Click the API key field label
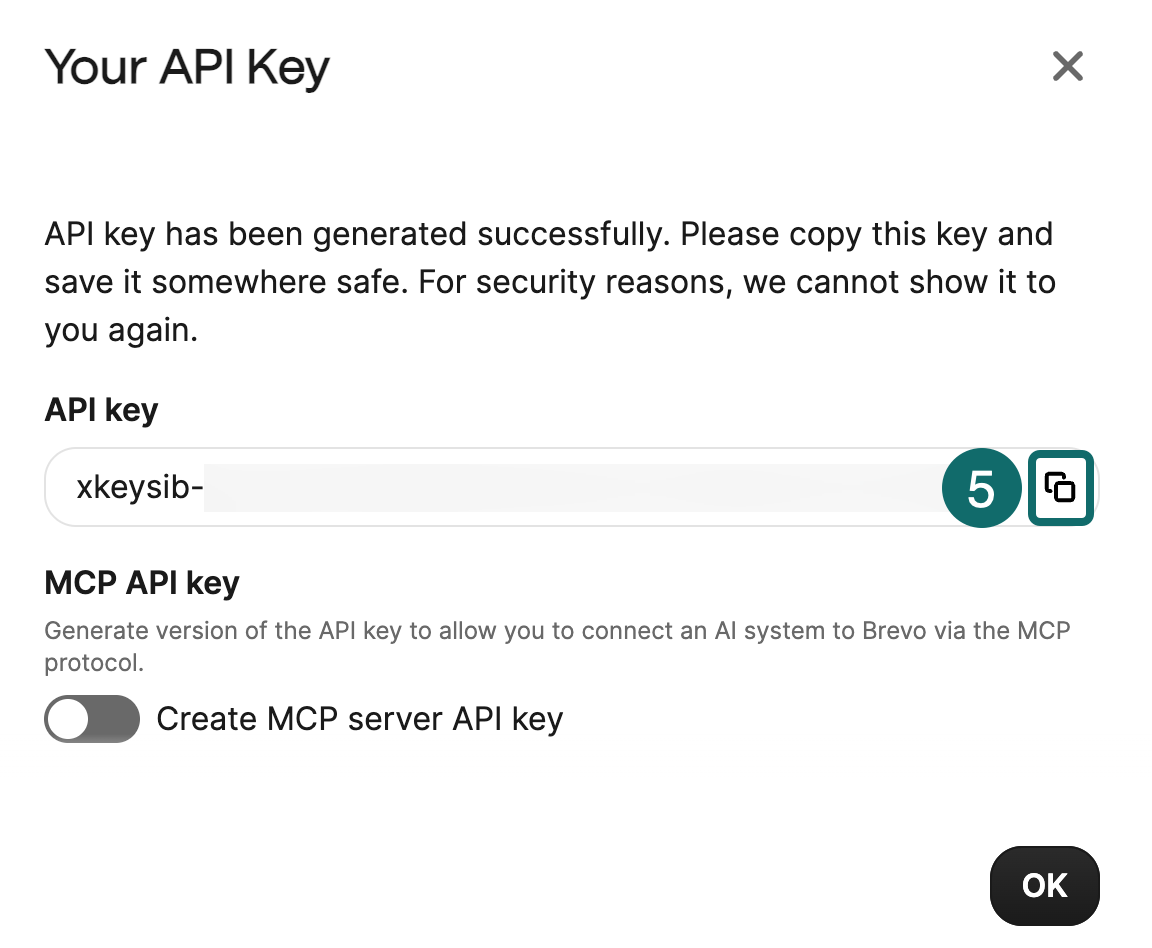1152x948 pixels. point(100,410)
